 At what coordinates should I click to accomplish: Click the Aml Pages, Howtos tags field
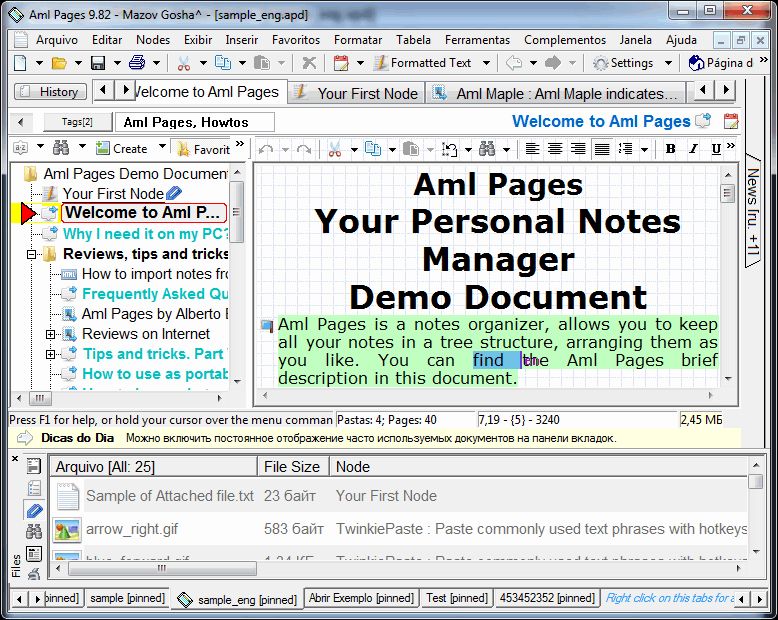click(x=194, y=122)
